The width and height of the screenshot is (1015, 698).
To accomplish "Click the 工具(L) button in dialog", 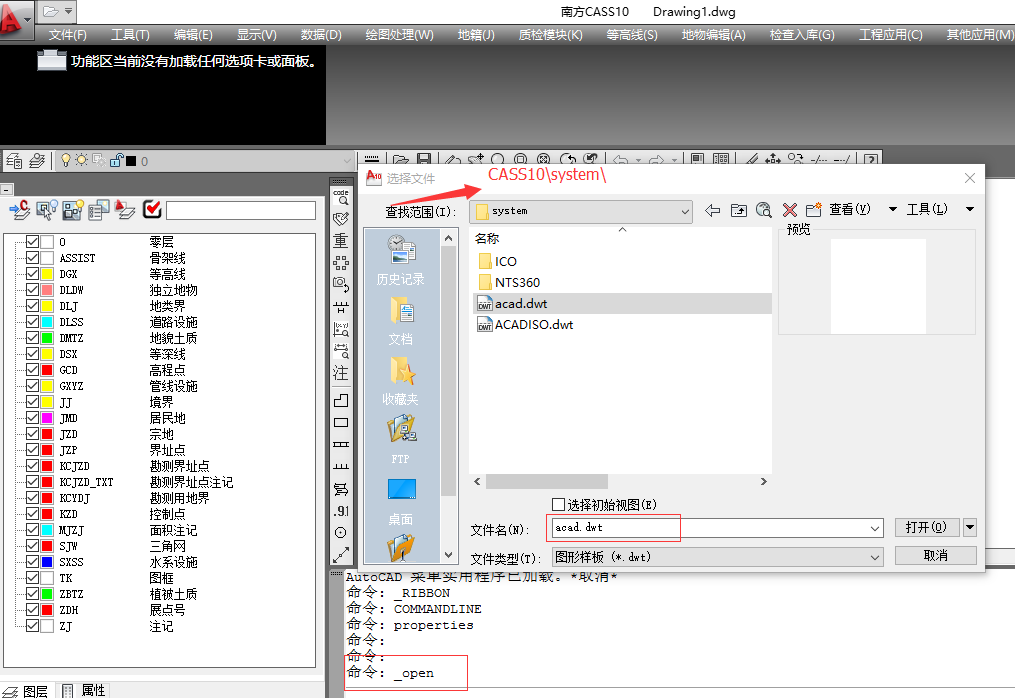I will 927,209.
